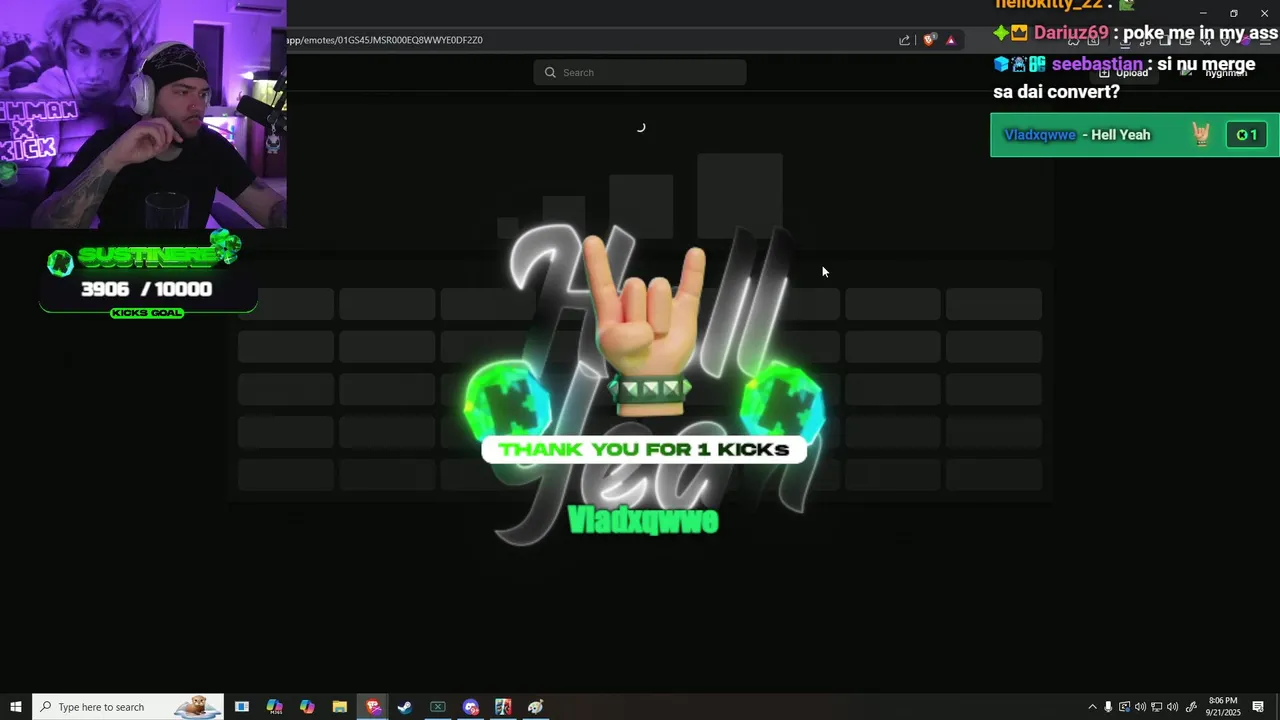Click the crown badge beside Dariuz69
Image resolution: width=1280 pixels, height=720 pixels.
click(x=1019, y=33)
